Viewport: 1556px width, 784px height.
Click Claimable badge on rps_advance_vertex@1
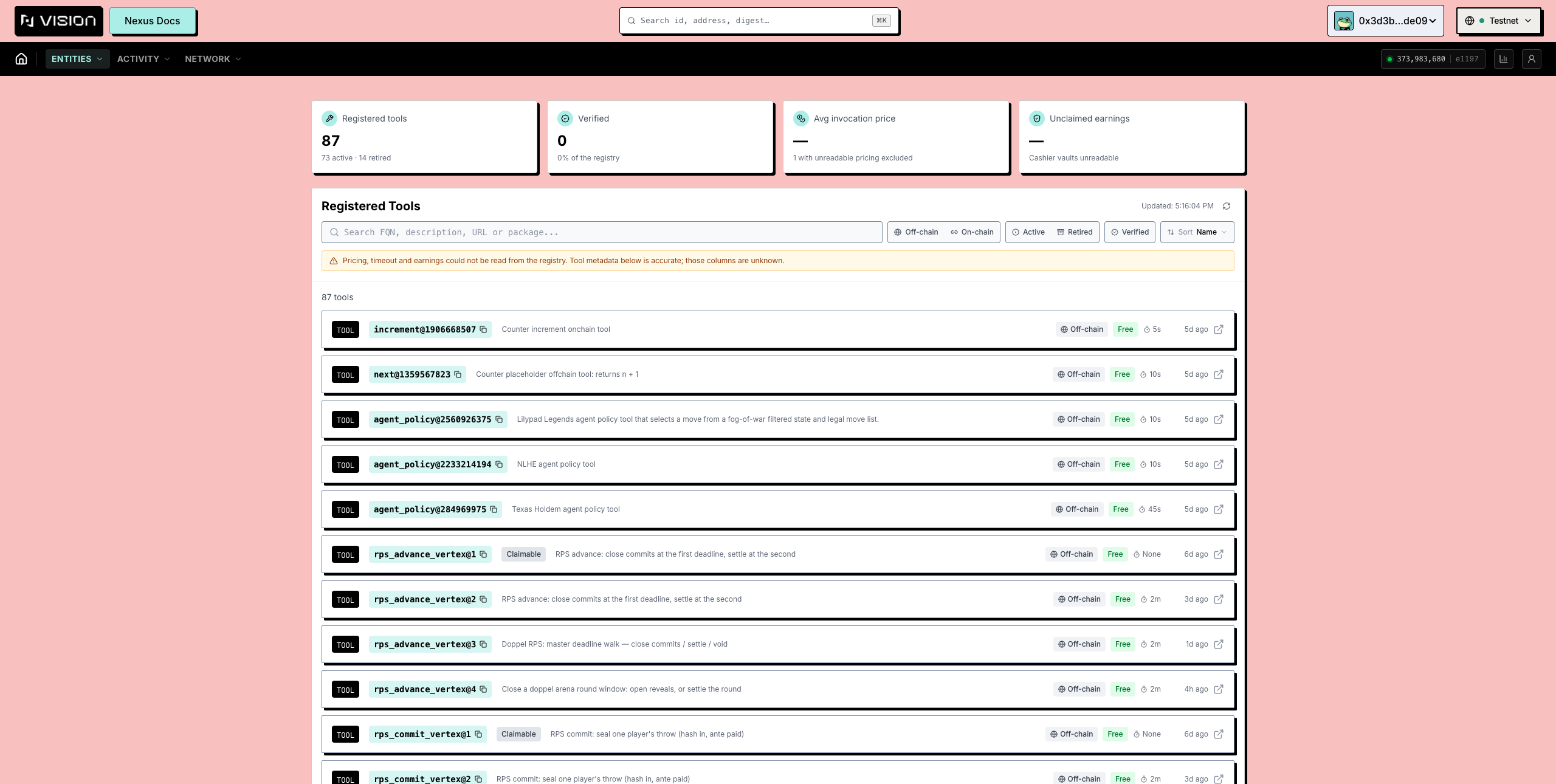coord(523,554)
